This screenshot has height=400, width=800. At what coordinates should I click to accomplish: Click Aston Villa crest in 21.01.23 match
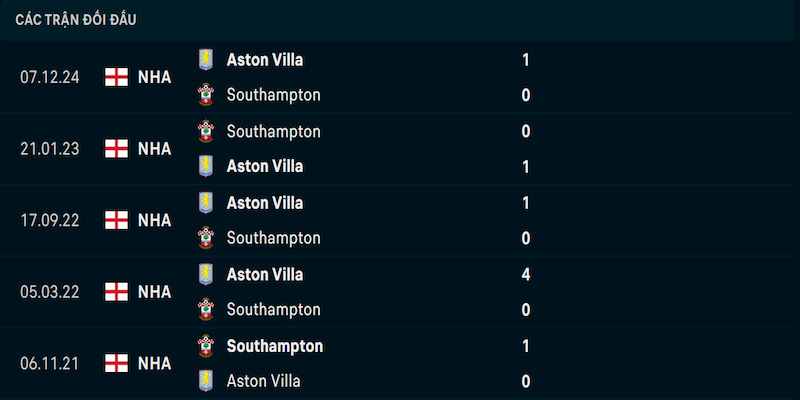pyautogui.click(x=206, y=166)
